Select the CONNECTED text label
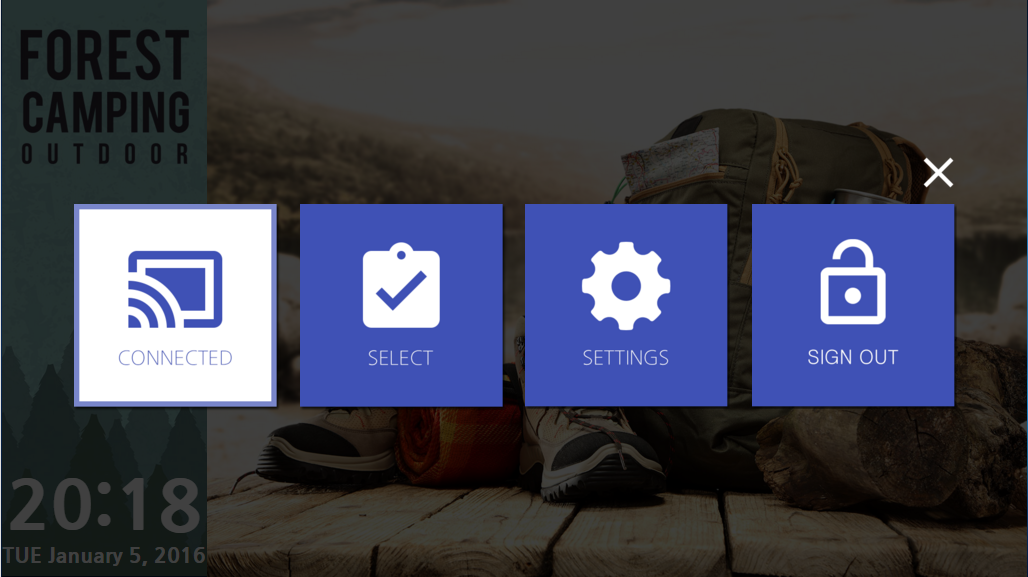This screenshot has width=1028, height=577. pyautogui.click(x=175, y=358)
